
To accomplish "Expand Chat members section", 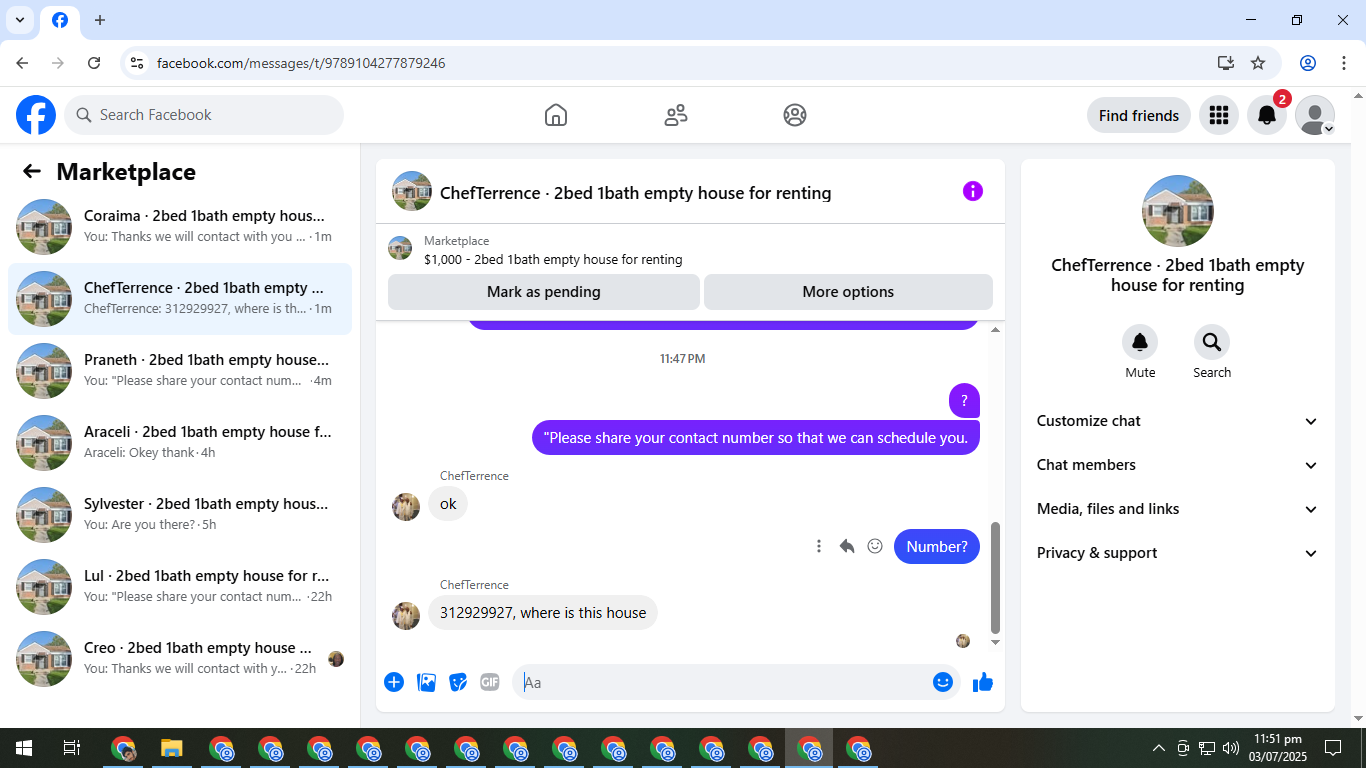I will 1177,465.
